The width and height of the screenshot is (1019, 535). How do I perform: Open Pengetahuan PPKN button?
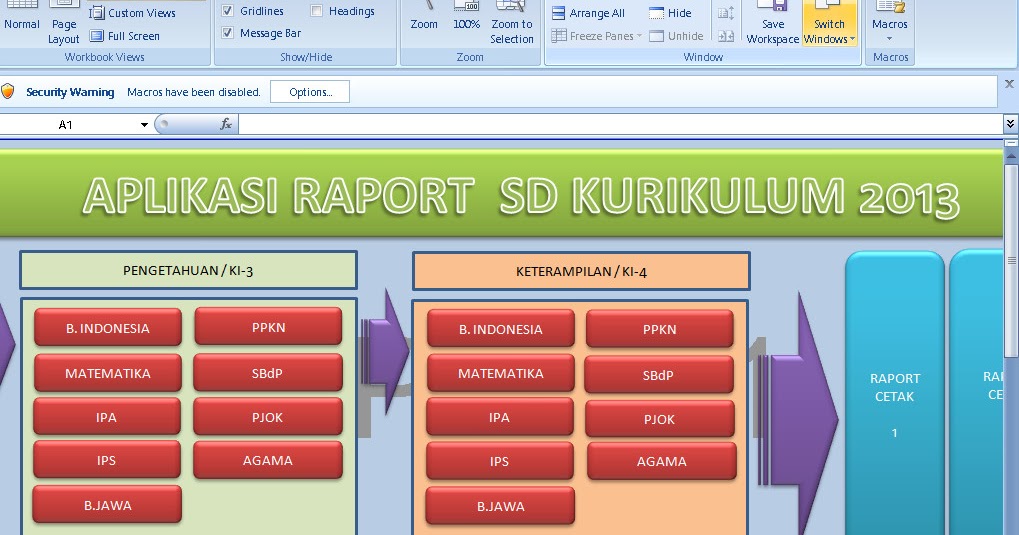click(268, 326)
